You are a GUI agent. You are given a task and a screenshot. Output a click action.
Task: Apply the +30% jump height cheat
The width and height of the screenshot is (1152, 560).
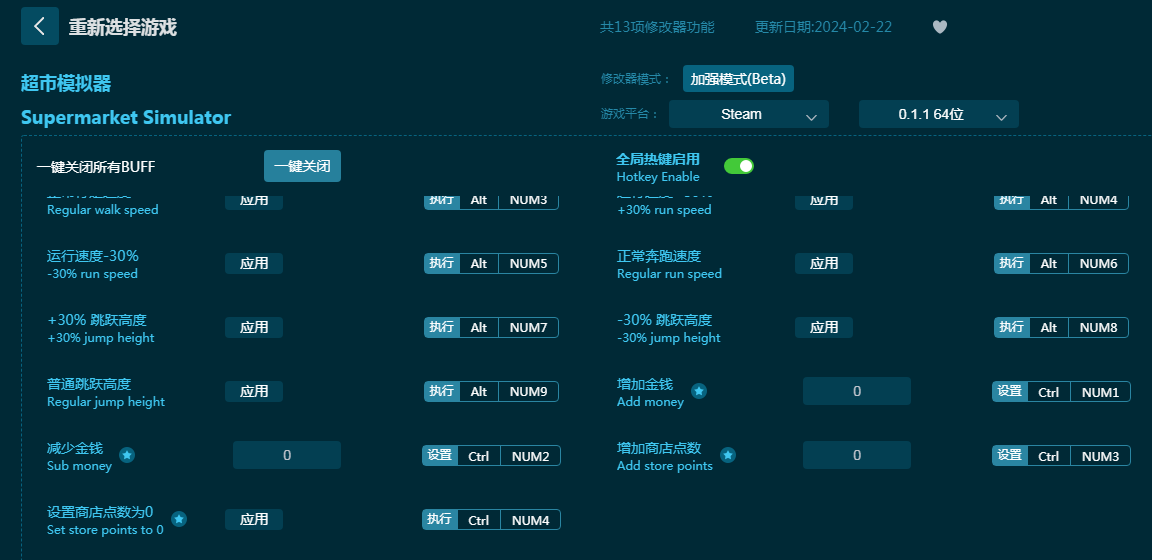pyautogui.click(x=253, y=327)
